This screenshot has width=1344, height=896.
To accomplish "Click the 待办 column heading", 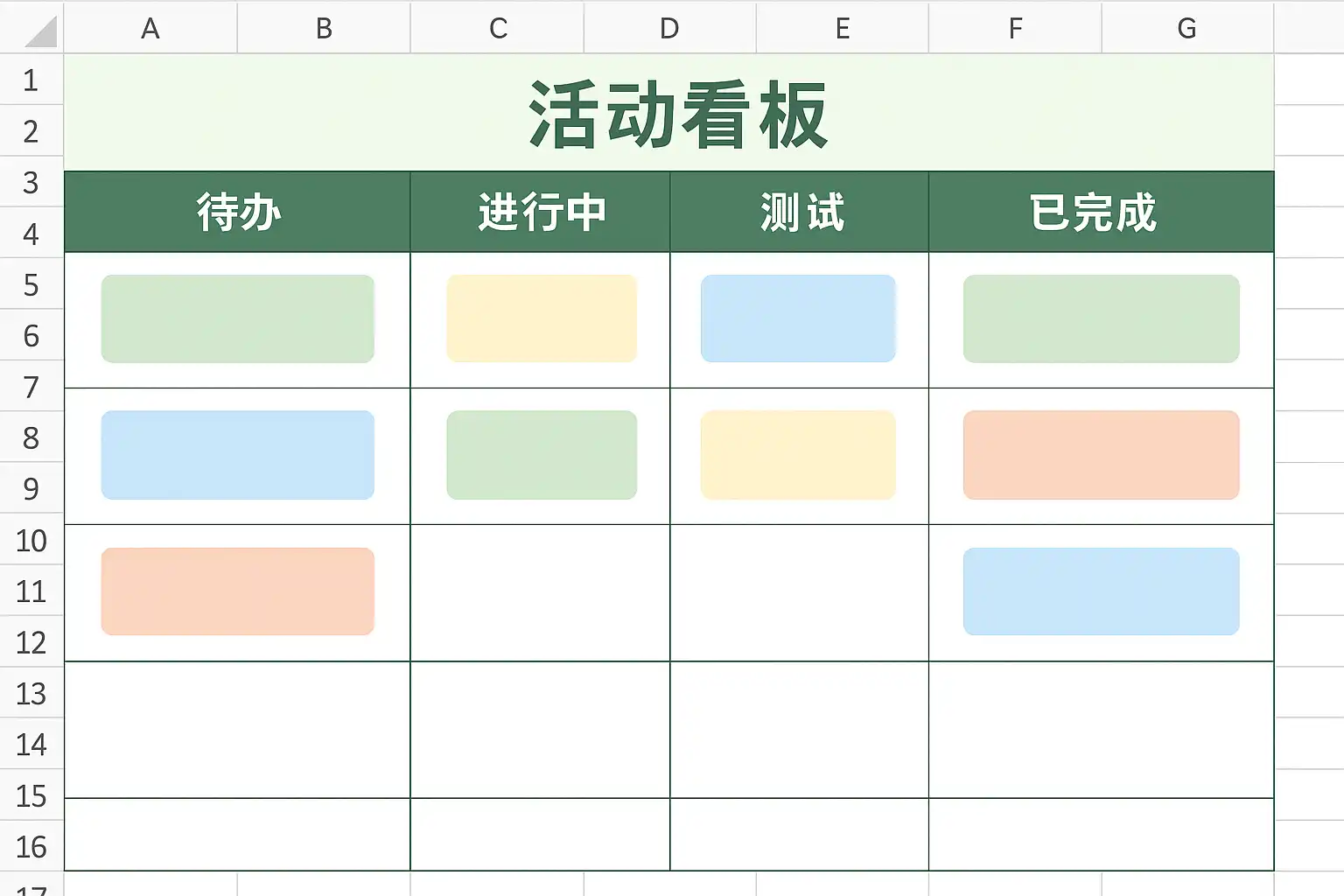I will (238, 213).
